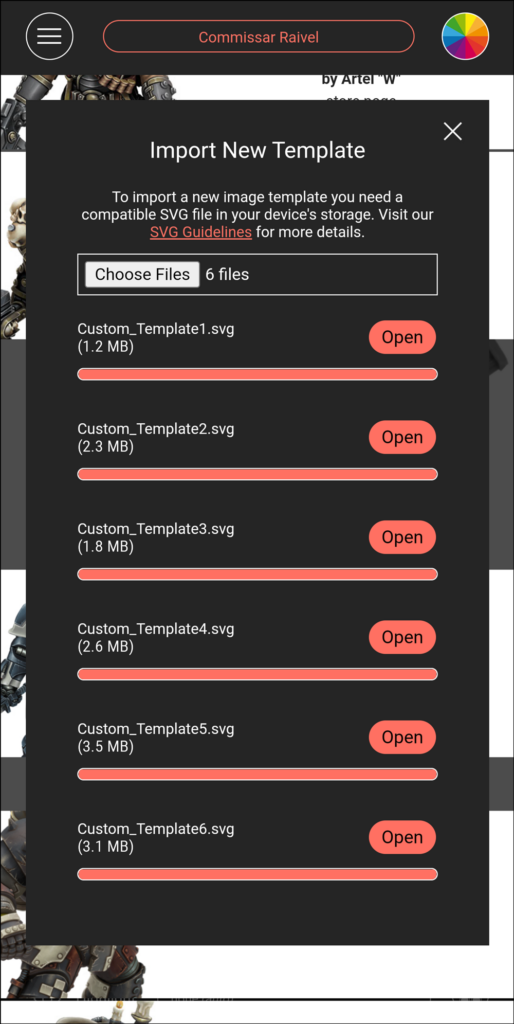Click the Custom_Template6.svg progress bar
The width and height of the screenshot is (514, 1024).
pyautogui.click(x=257, y=874)
